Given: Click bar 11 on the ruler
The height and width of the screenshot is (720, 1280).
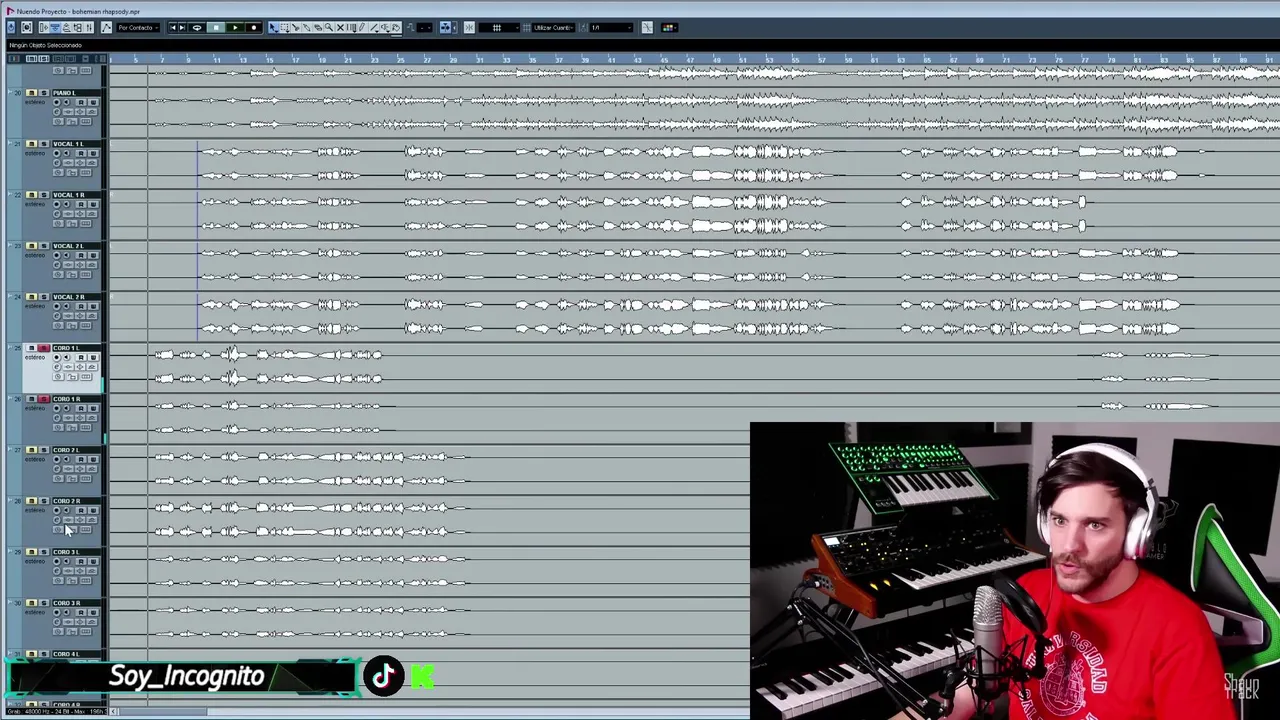Looking at the screenshot, I should pos(216,60).
